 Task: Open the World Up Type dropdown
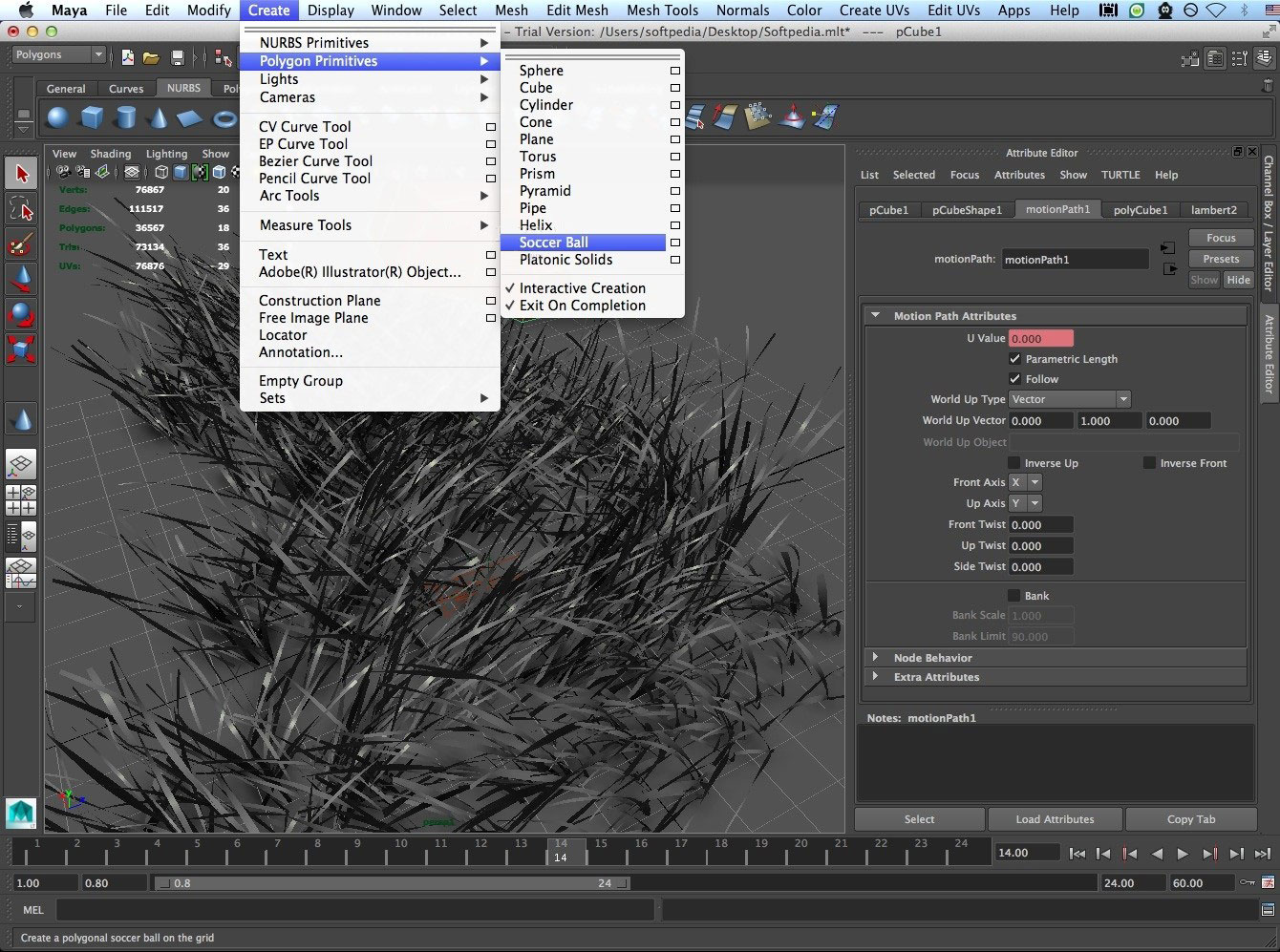[1071, 399]
